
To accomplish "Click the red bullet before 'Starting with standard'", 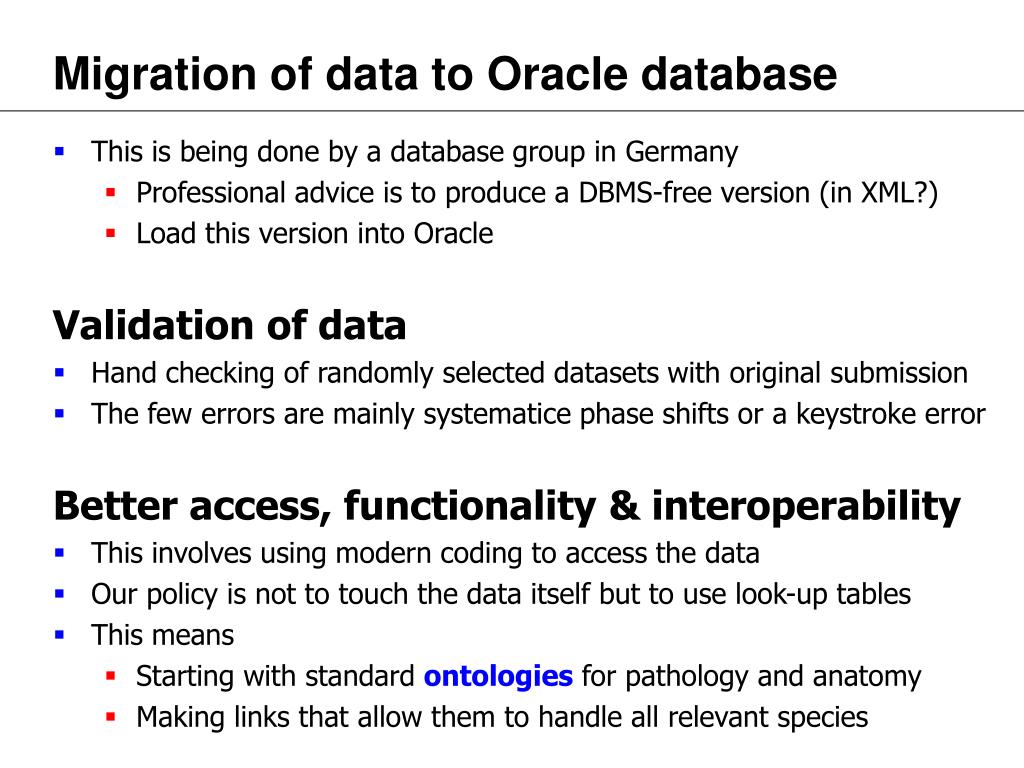I will 110,676.
